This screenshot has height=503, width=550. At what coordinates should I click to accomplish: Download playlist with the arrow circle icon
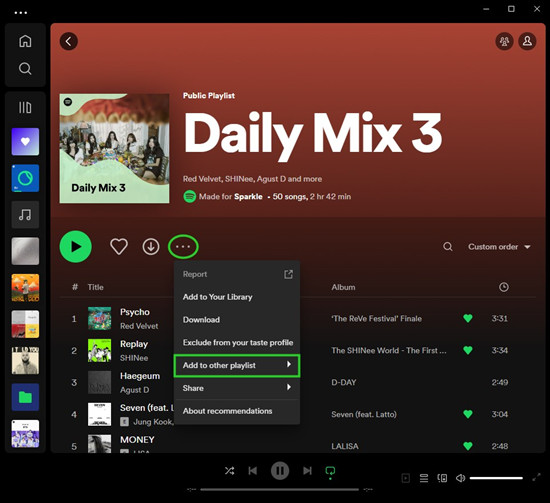[151, 247]
